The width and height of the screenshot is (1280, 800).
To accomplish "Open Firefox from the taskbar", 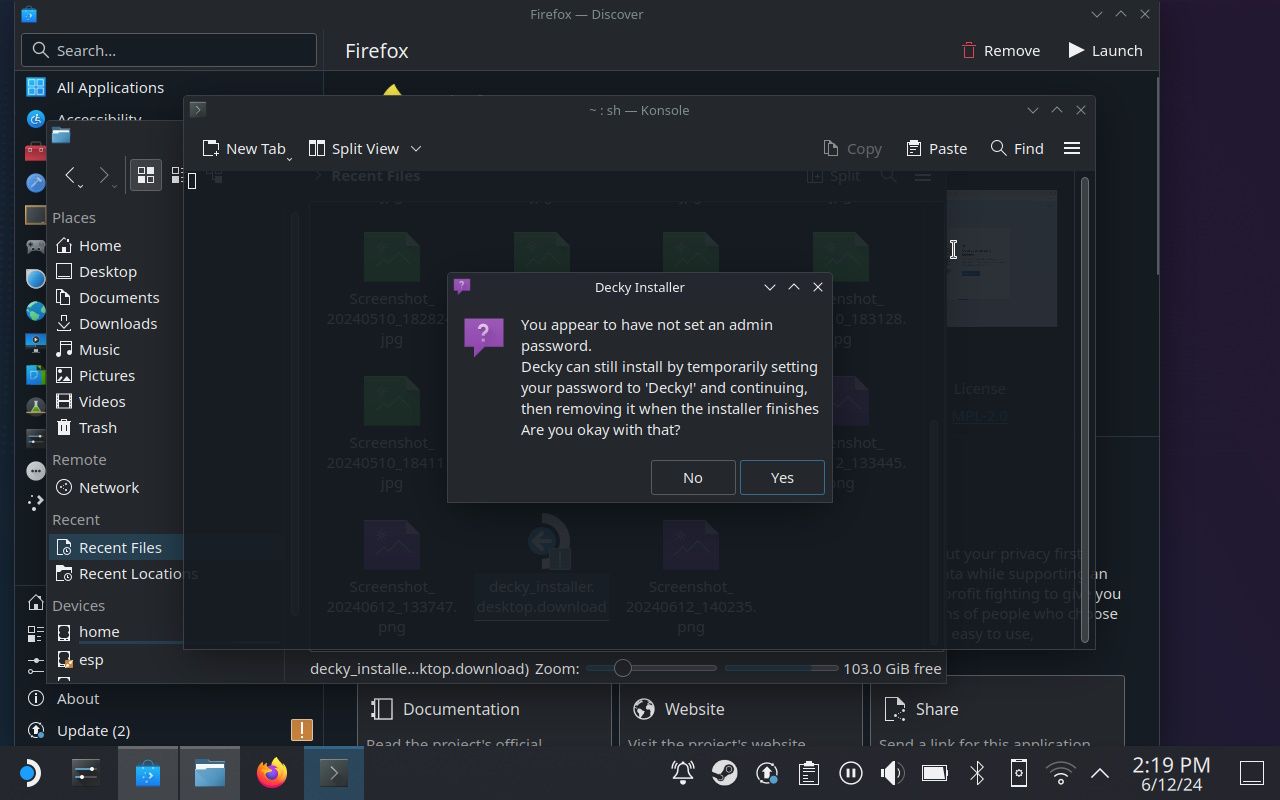I will [x=271, y=773].
